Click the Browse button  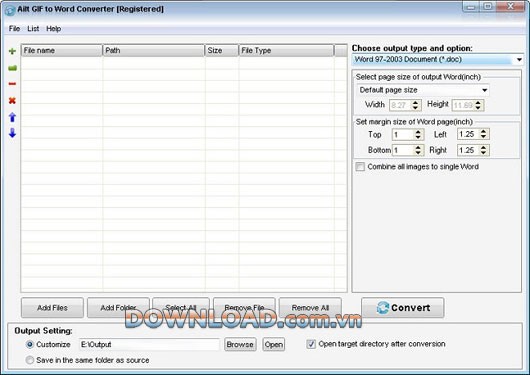click(240, 345)
